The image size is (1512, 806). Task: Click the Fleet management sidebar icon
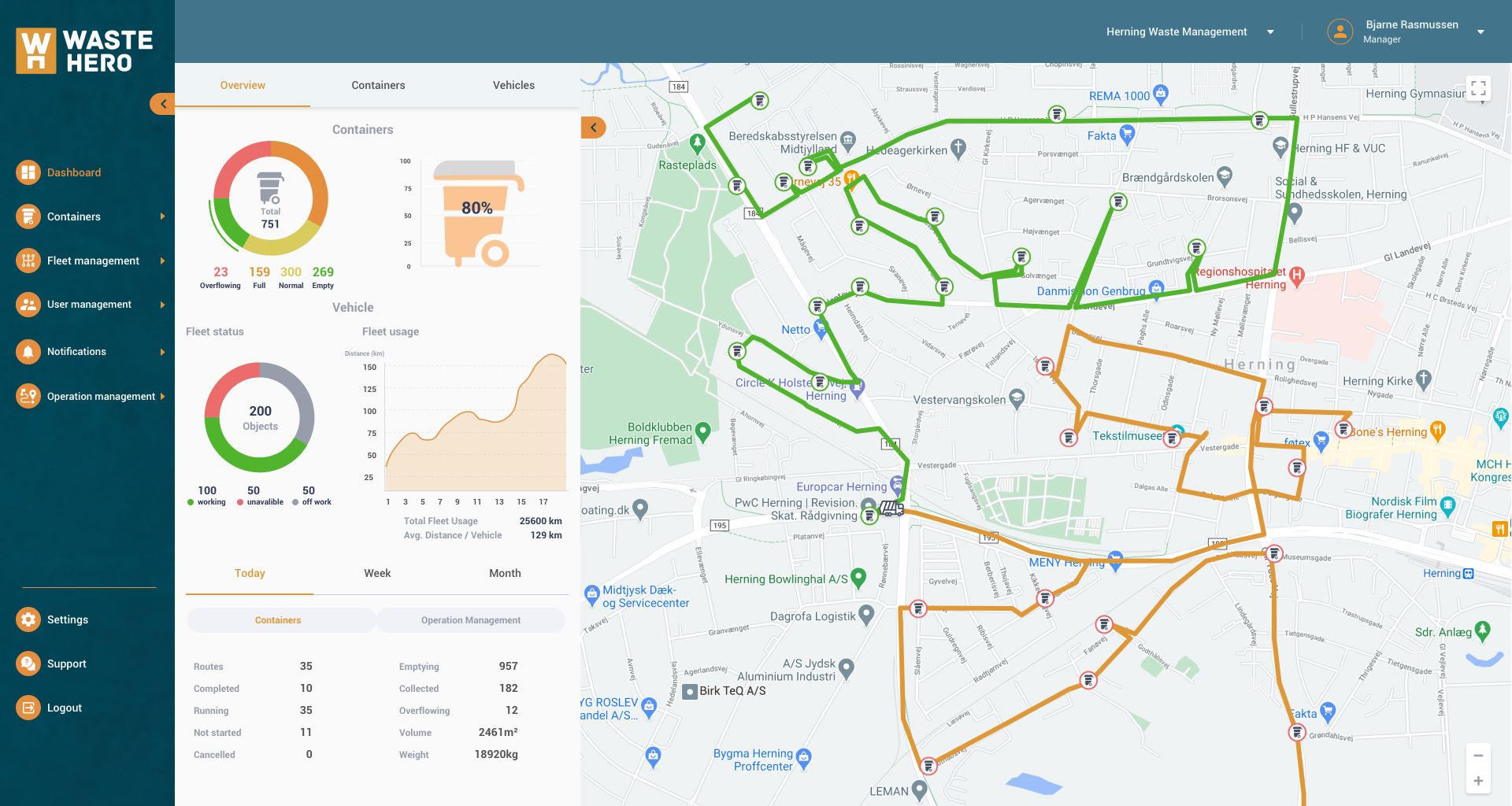(28, 261)
